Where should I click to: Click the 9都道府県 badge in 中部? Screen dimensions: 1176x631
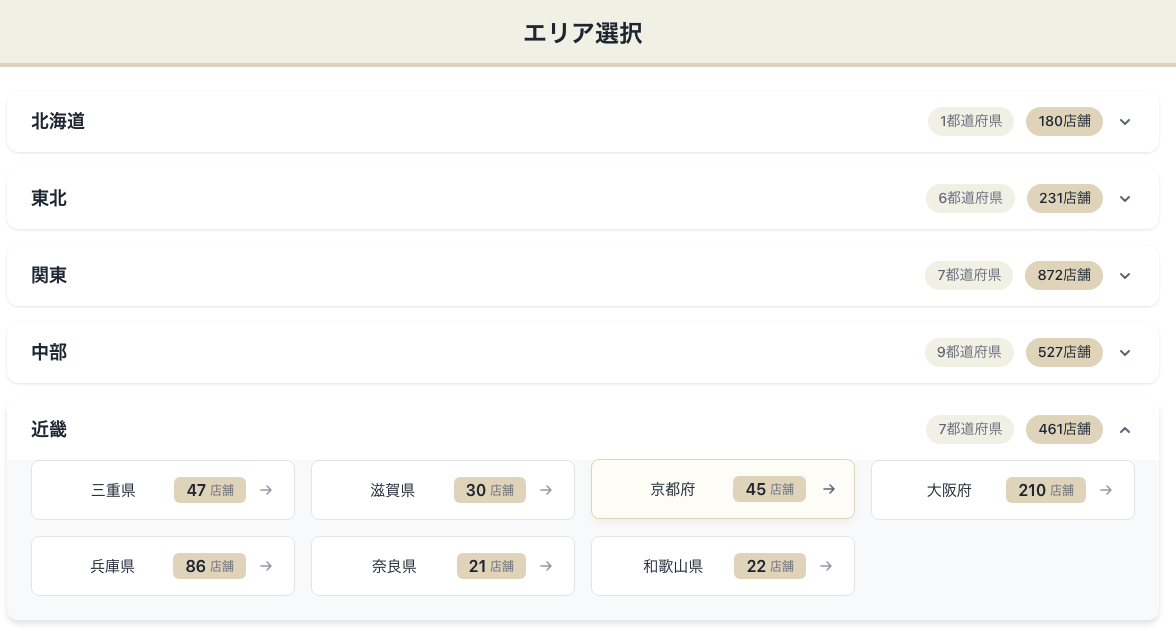[x=969, y=352]
